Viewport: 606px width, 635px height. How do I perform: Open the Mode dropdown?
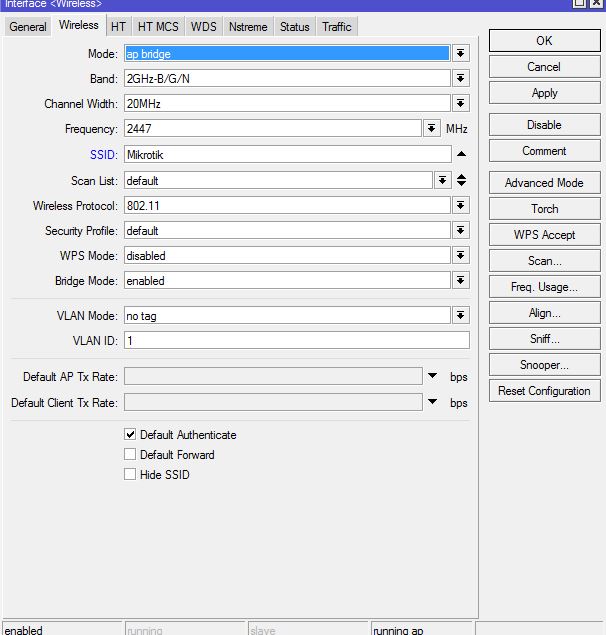[461, 53]
